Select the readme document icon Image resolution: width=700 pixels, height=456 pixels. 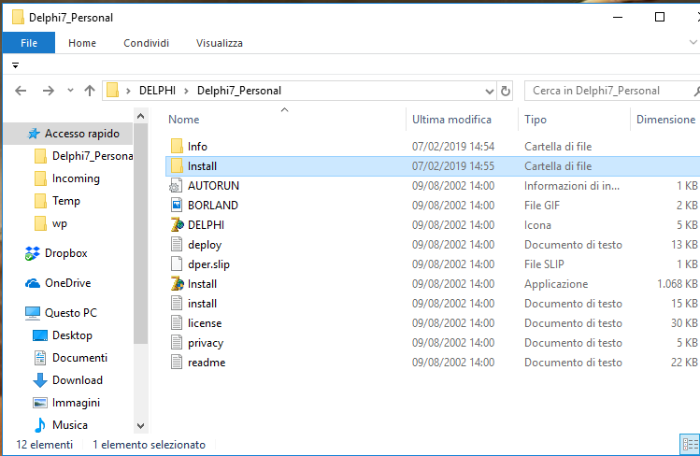(x=177, y=362)
